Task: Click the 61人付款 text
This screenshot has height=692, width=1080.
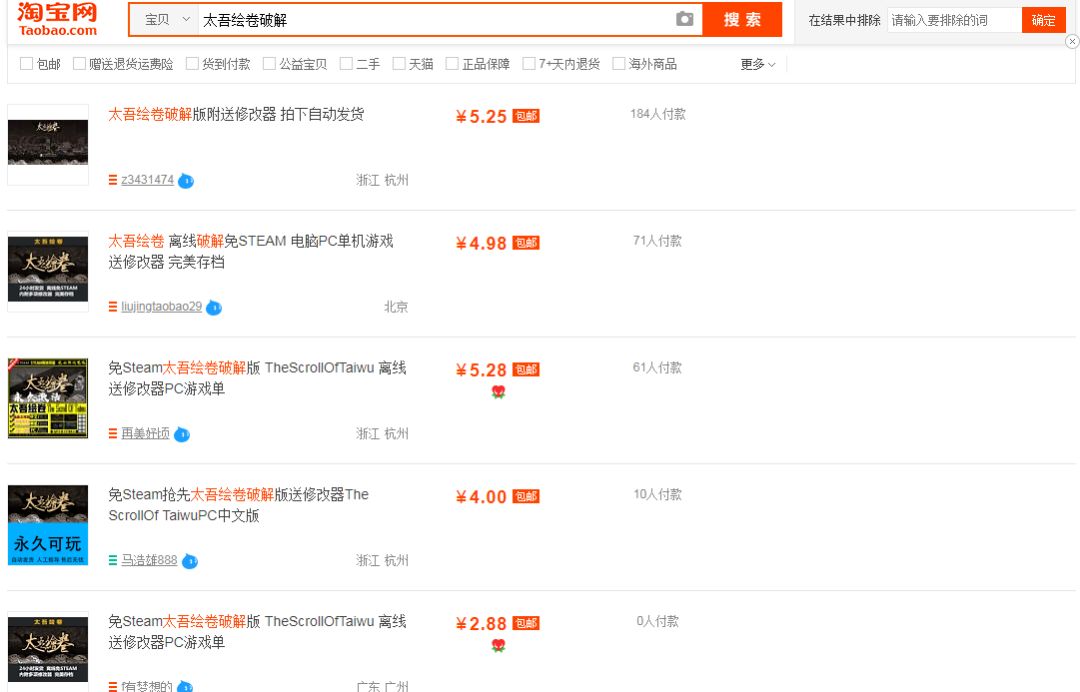Action: pyautogui.click(x=657, y=367)
